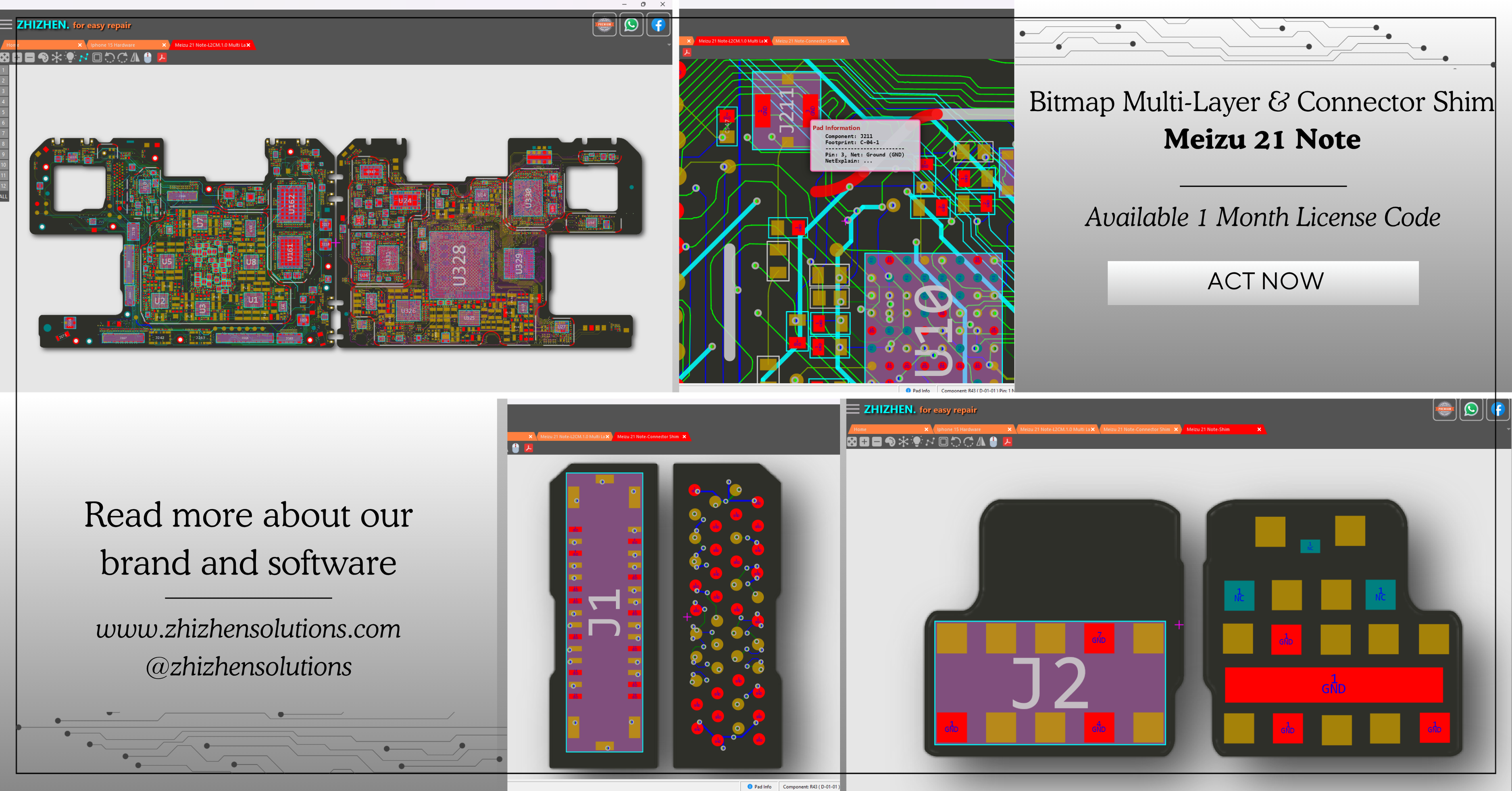Toggle layer 5 in the layer sidebar
The height and width of the screenshot is (791, 1512).
(x=4, y=112)
